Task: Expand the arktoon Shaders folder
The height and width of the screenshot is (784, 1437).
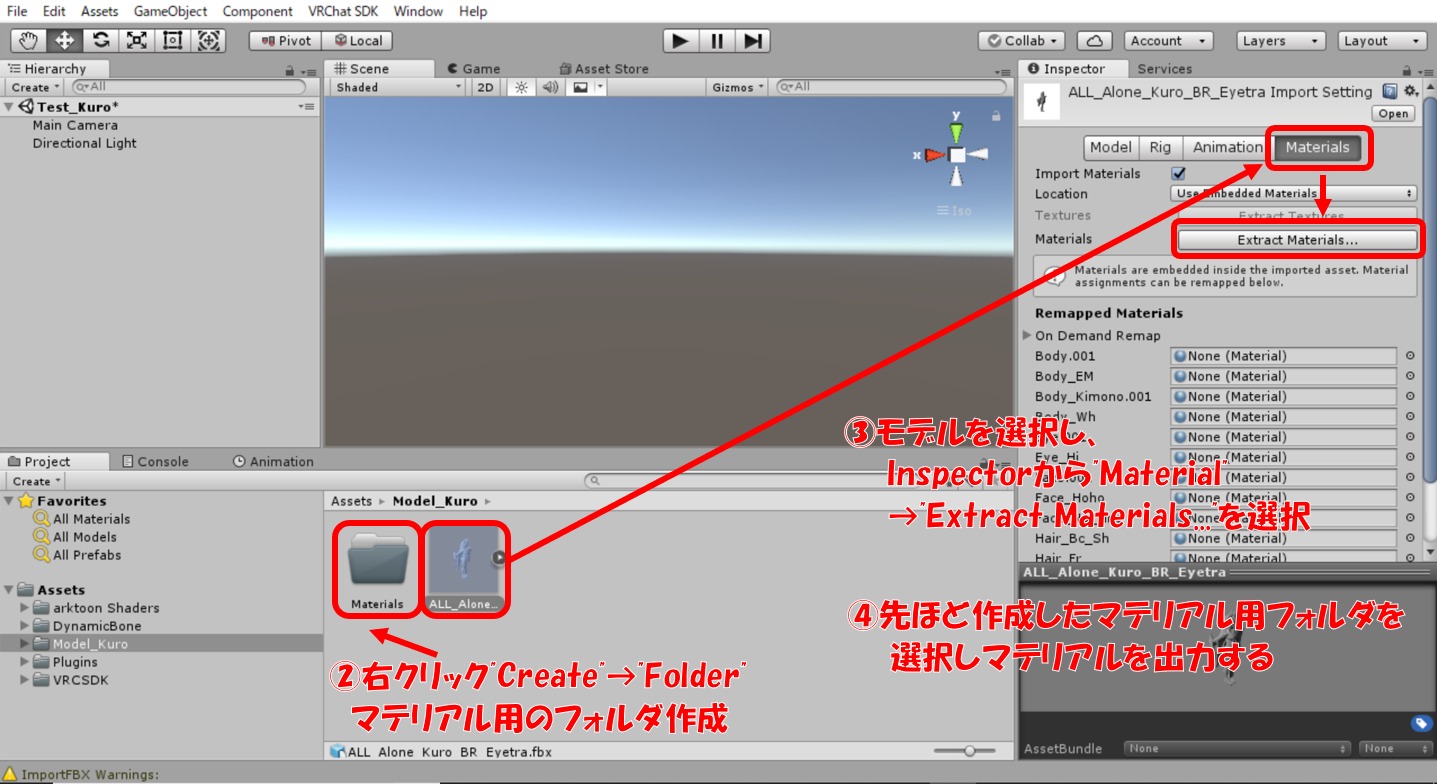Action: [x=26, y=608]
